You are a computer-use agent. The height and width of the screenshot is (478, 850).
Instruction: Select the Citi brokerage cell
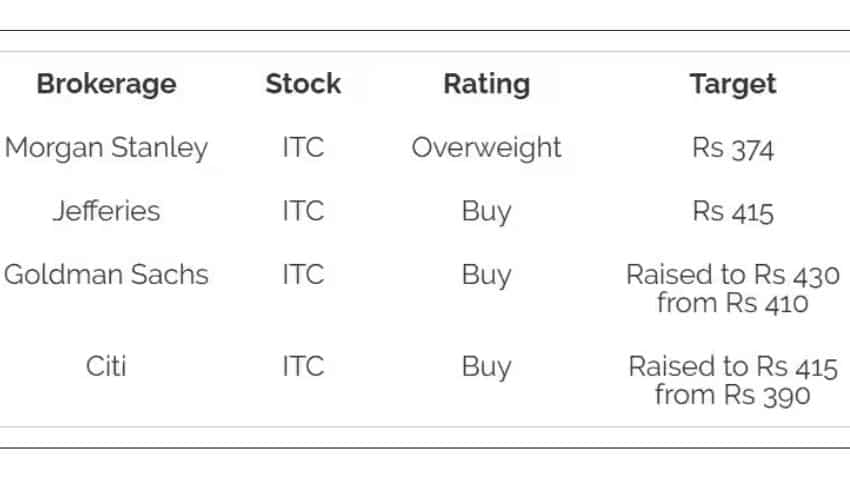point(106,366)
